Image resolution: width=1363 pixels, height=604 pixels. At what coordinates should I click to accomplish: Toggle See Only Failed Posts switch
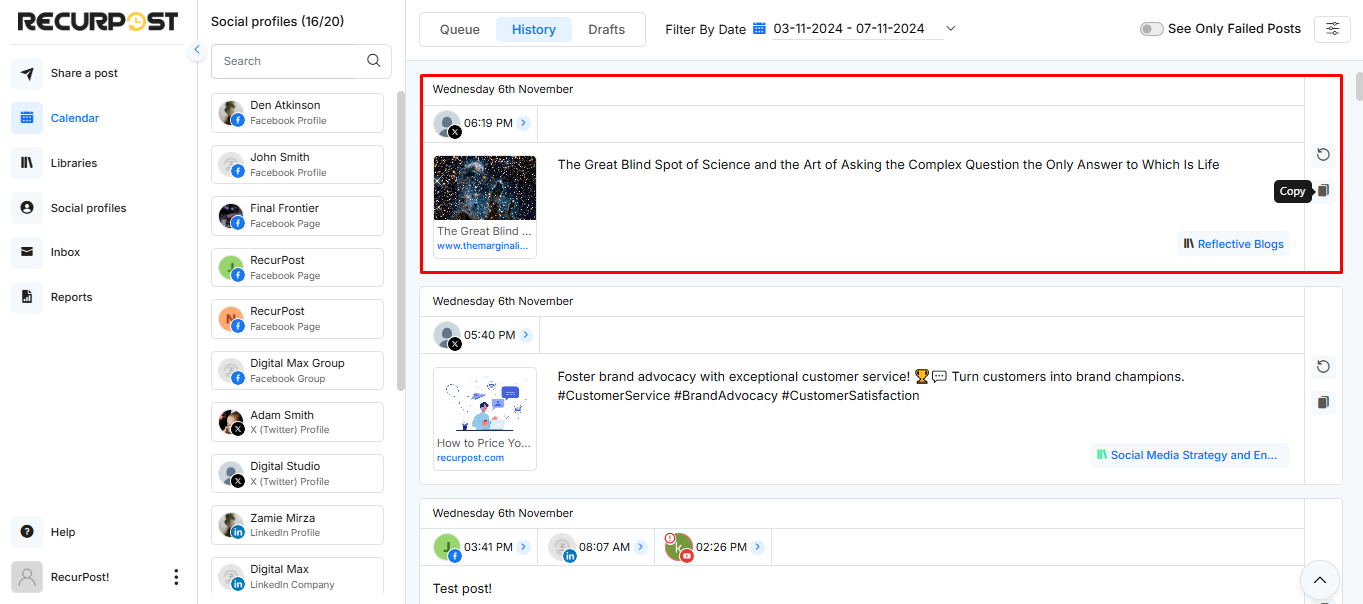1151,29
